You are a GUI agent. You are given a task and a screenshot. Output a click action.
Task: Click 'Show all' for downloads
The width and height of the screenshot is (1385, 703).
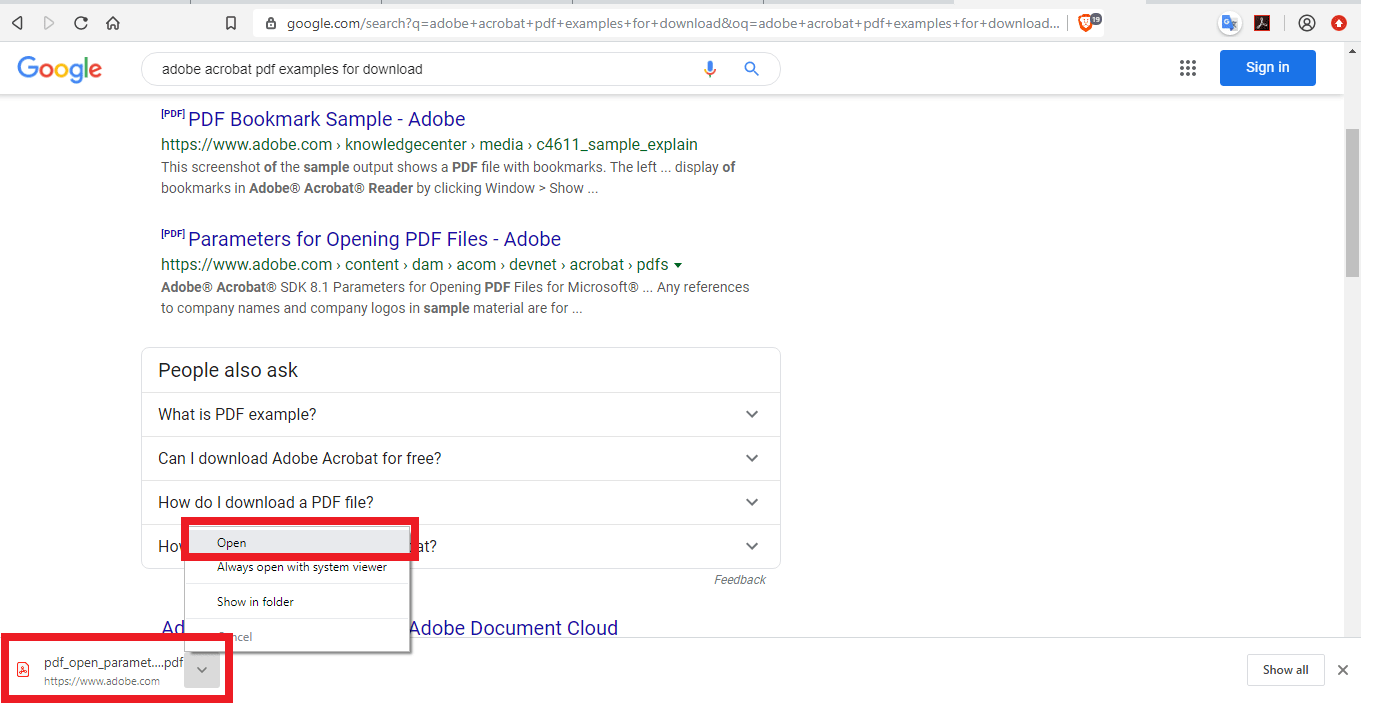(1285, 669)
